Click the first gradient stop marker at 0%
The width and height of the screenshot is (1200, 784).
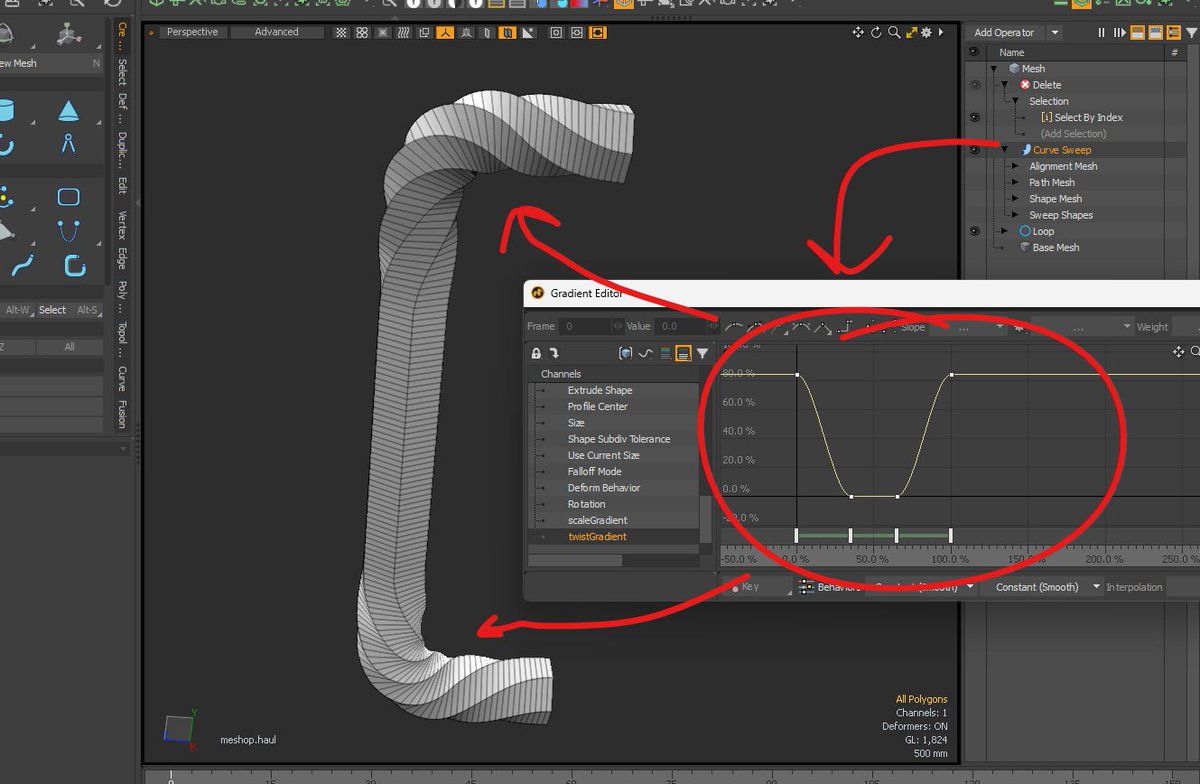click(797, 536)
